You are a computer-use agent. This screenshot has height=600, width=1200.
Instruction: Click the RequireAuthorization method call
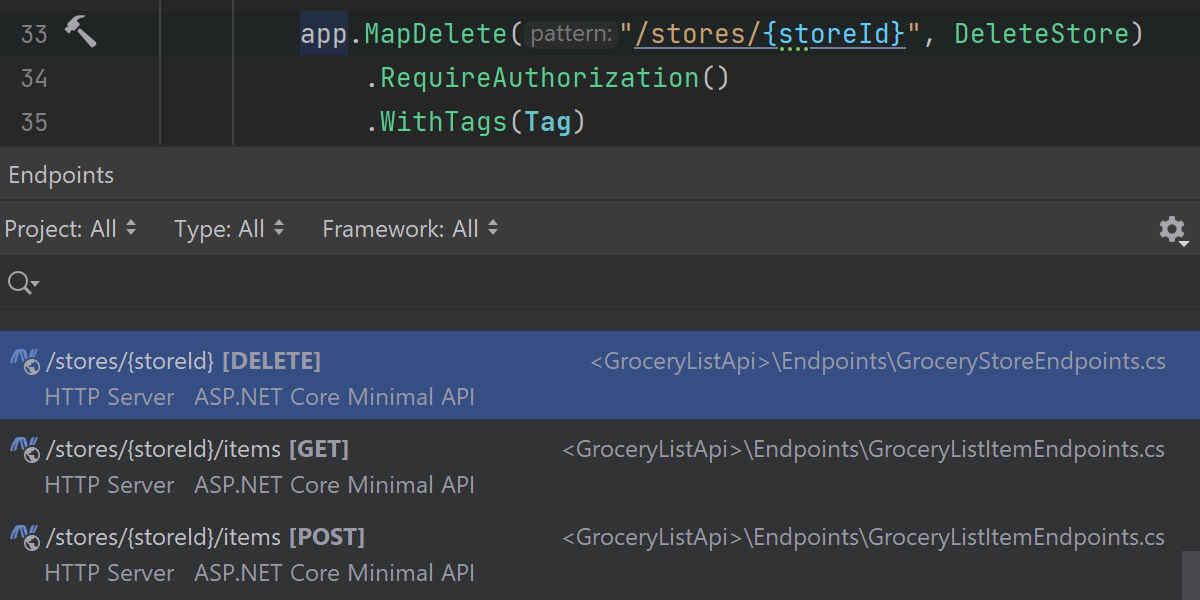540,78
